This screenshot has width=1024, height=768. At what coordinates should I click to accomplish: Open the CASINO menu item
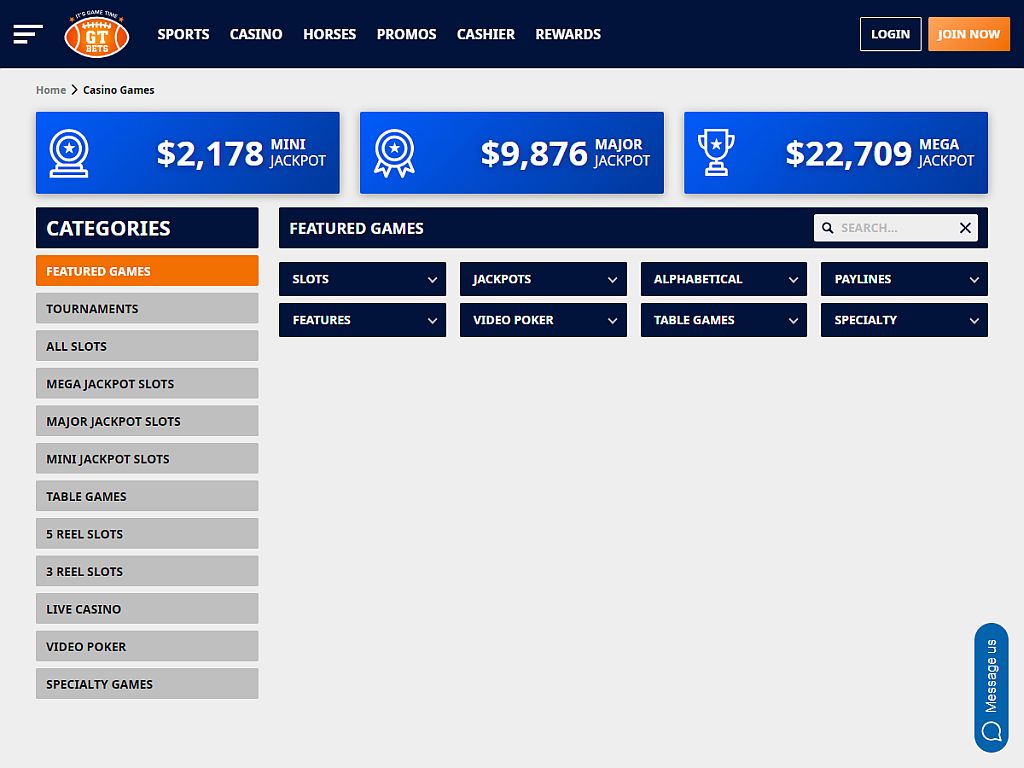[256, 34]
